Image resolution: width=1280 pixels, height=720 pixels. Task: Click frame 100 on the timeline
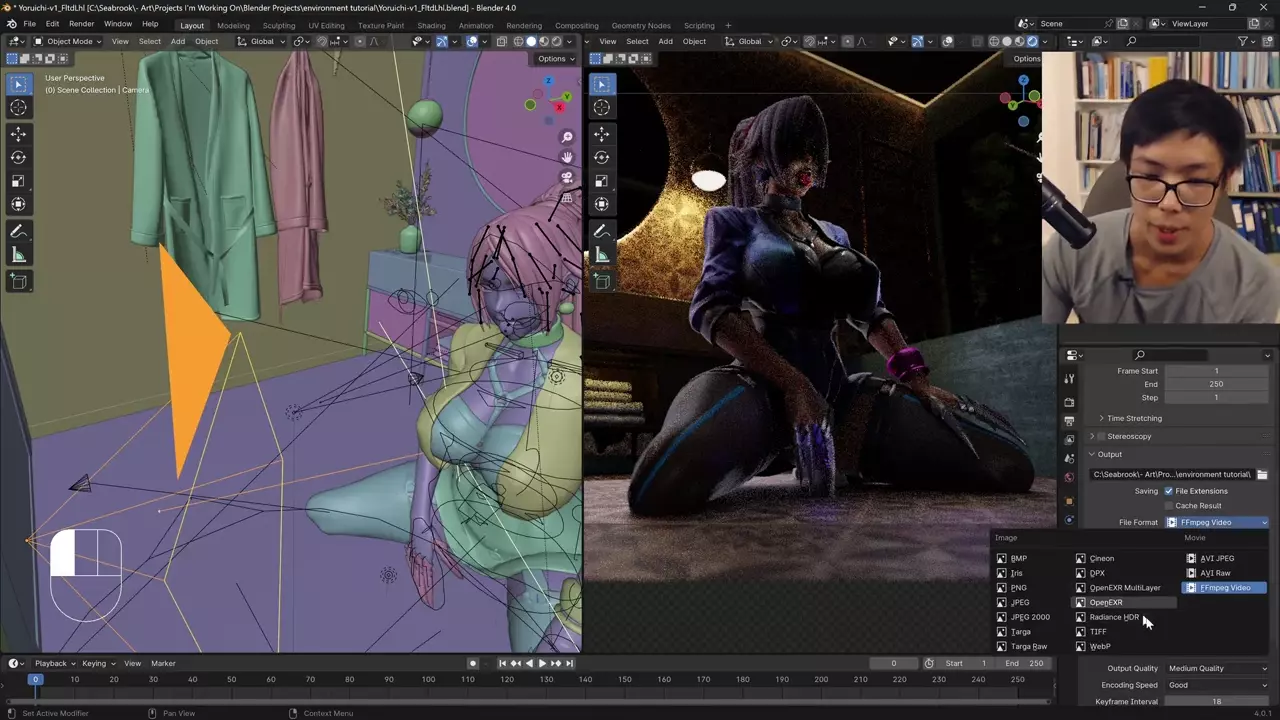pos(428,680)
